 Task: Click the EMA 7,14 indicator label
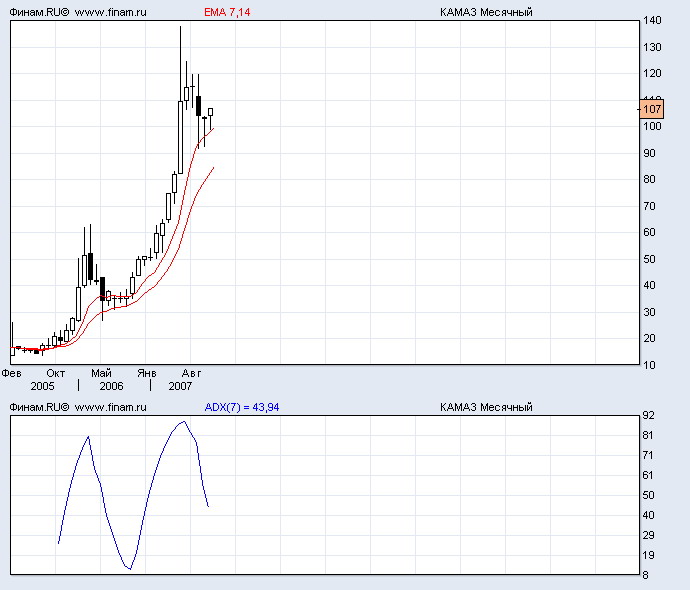tap(227, 12)
